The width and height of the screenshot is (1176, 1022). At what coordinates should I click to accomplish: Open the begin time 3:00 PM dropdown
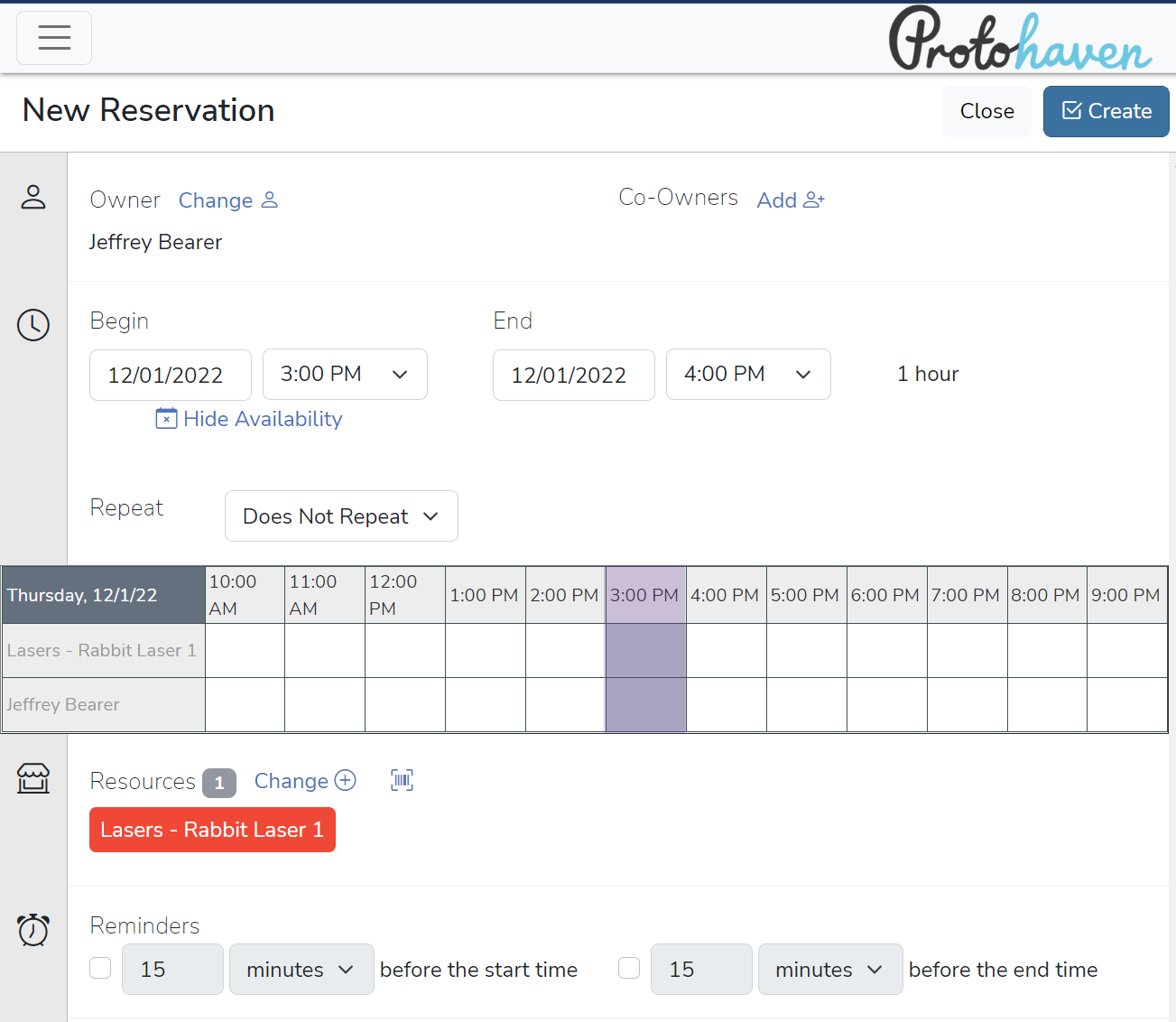pyautogui.click(x=345, y=375)
